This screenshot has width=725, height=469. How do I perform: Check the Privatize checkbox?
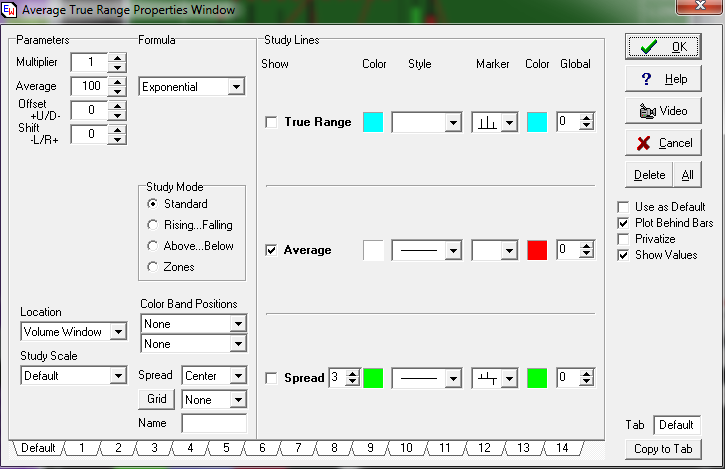pos(623,239)
